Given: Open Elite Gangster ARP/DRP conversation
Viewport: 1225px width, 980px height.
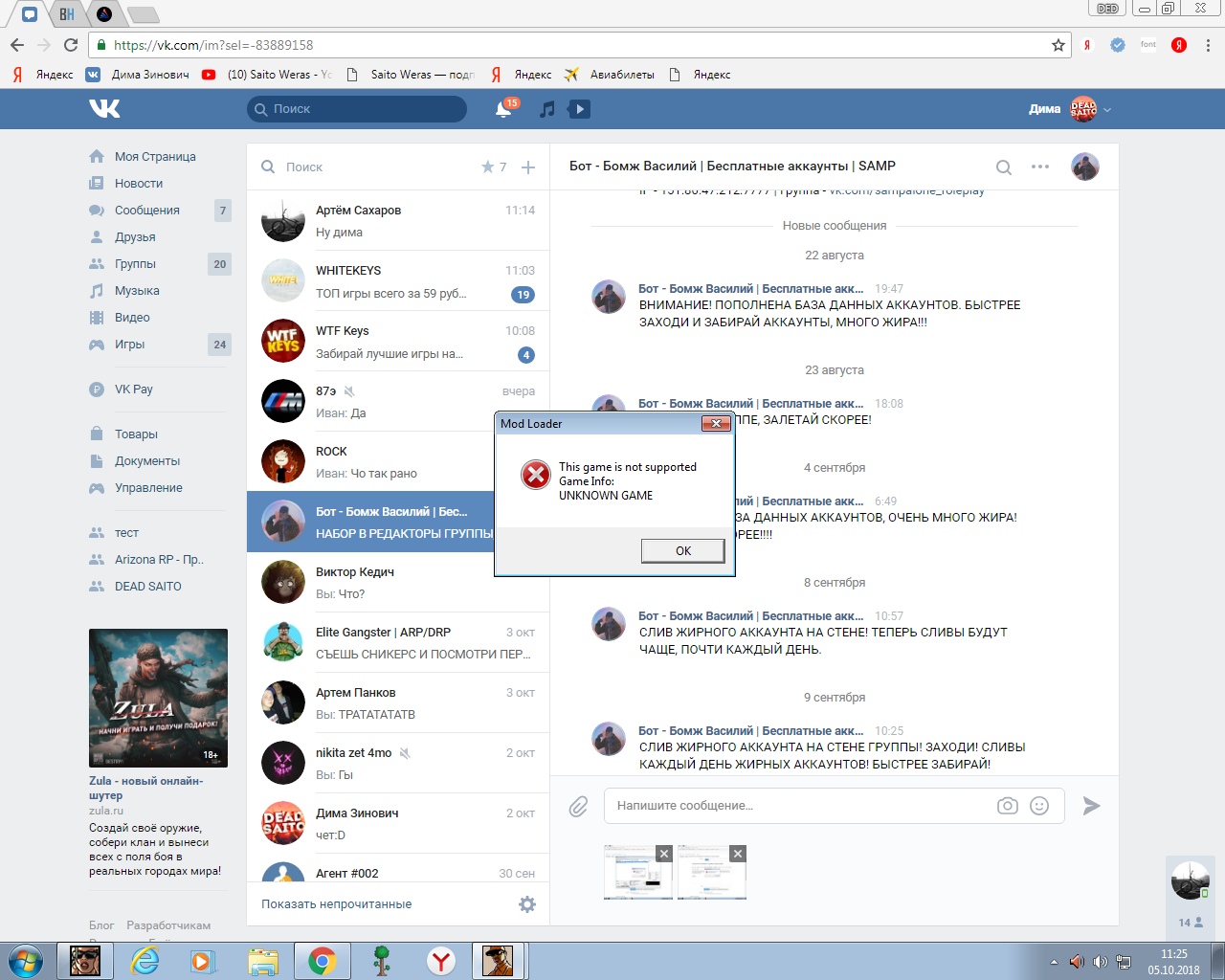Looking at the screenshot, I should [x=398, y=643].
